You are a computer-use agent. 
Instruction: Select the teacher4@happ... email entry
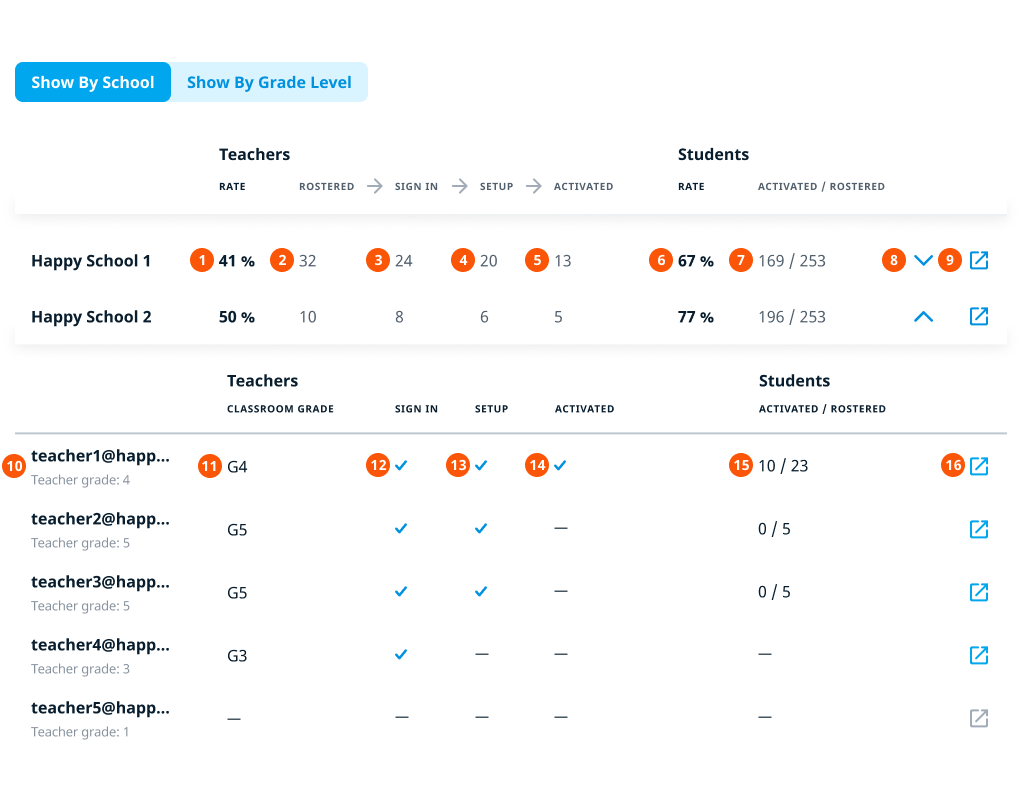tap(100, 645)
